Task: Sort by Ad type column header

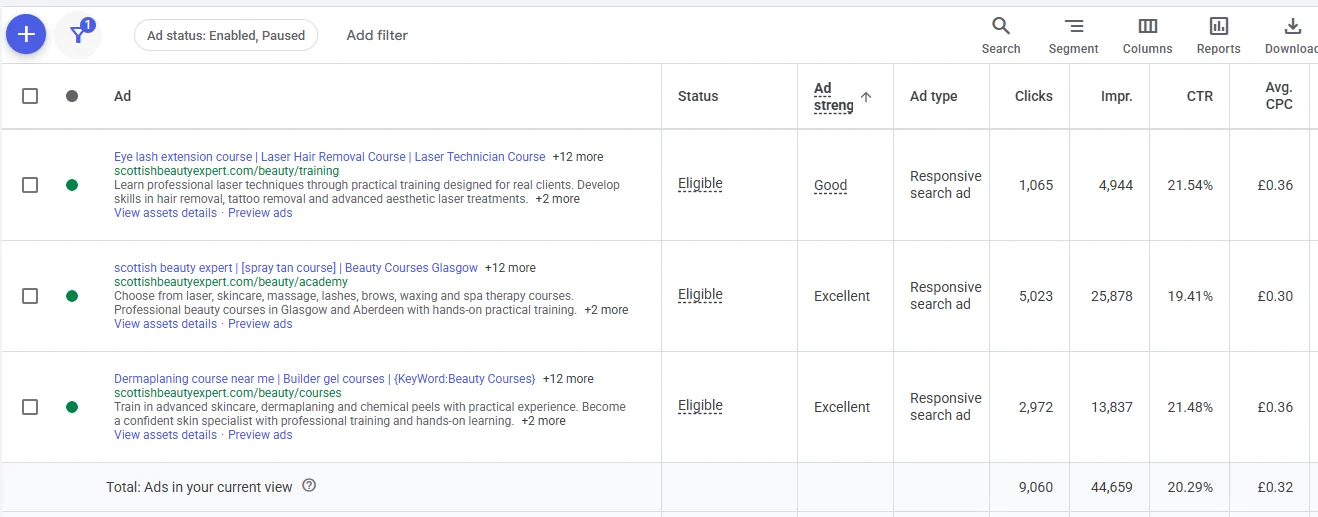Action: (x=934, y=96)
